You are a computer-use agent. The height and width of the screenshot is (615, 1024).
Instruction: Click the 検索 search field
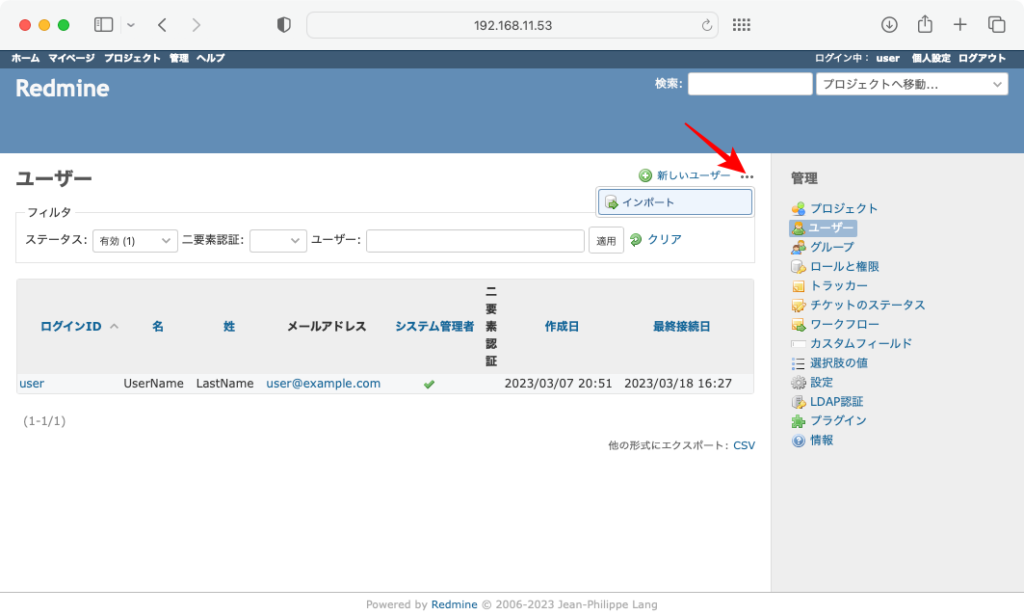tap(750, 84)
